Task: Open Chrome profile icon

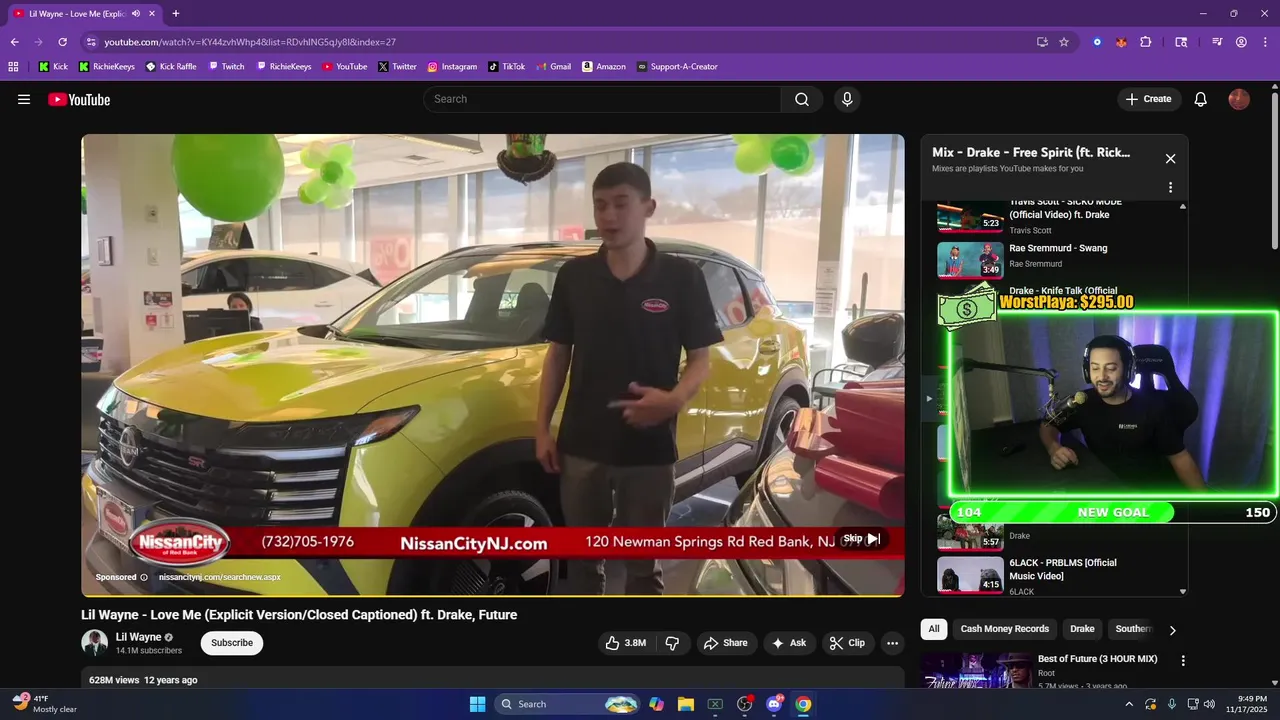Action: pyautogui.click(x=1241, y=42)
